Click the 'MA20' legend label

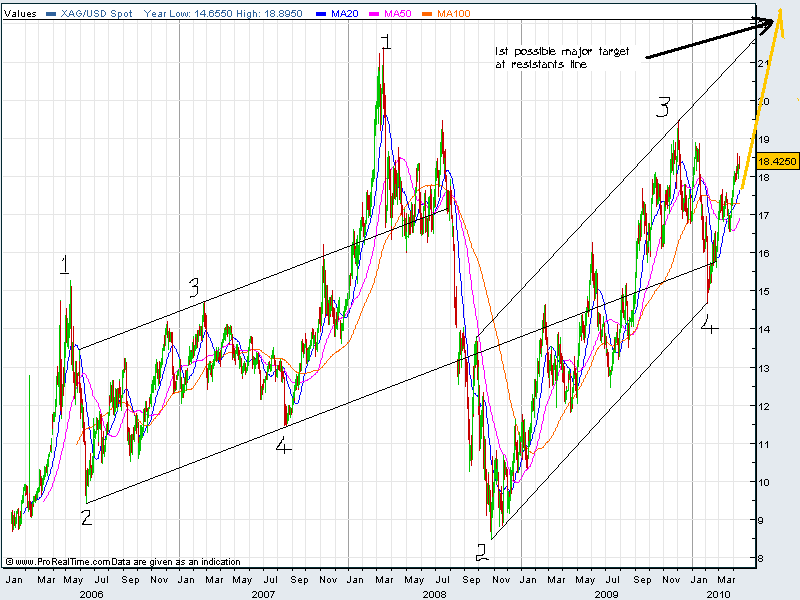point(345,14)
